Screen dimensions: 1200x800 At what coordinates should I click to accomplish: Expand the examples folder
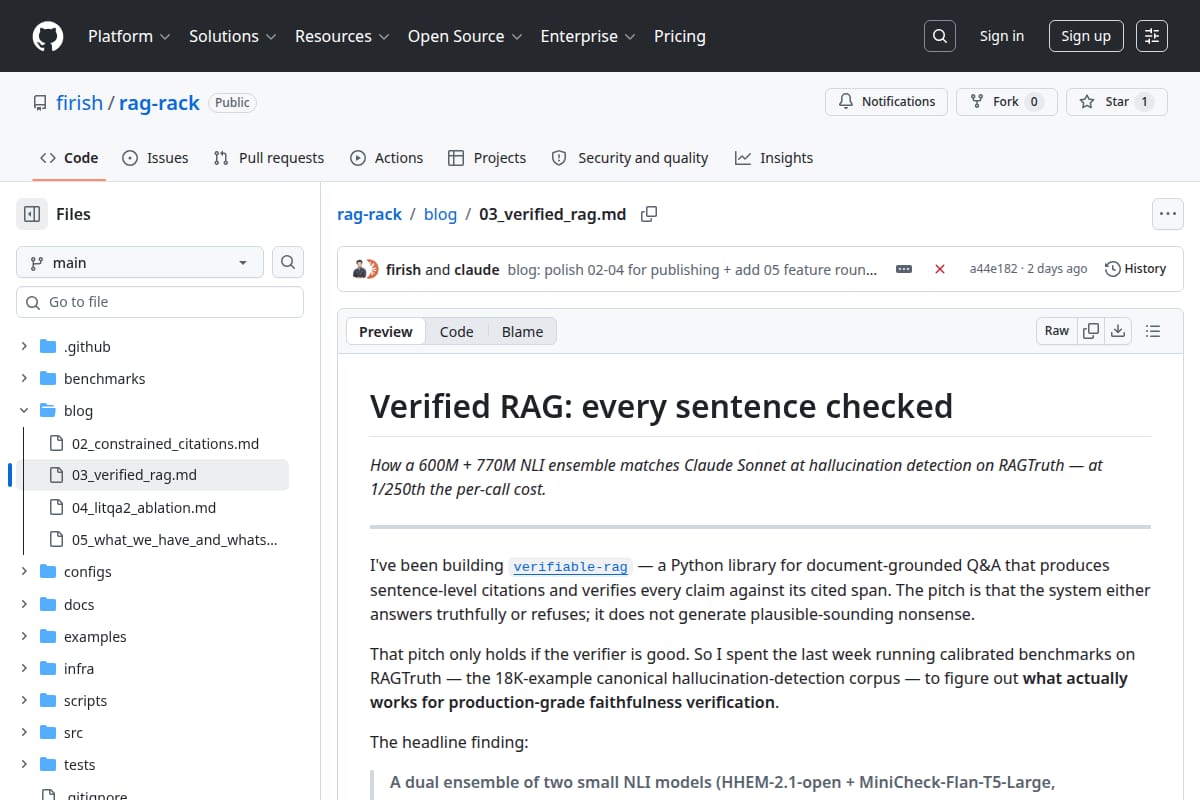[24, 637]
